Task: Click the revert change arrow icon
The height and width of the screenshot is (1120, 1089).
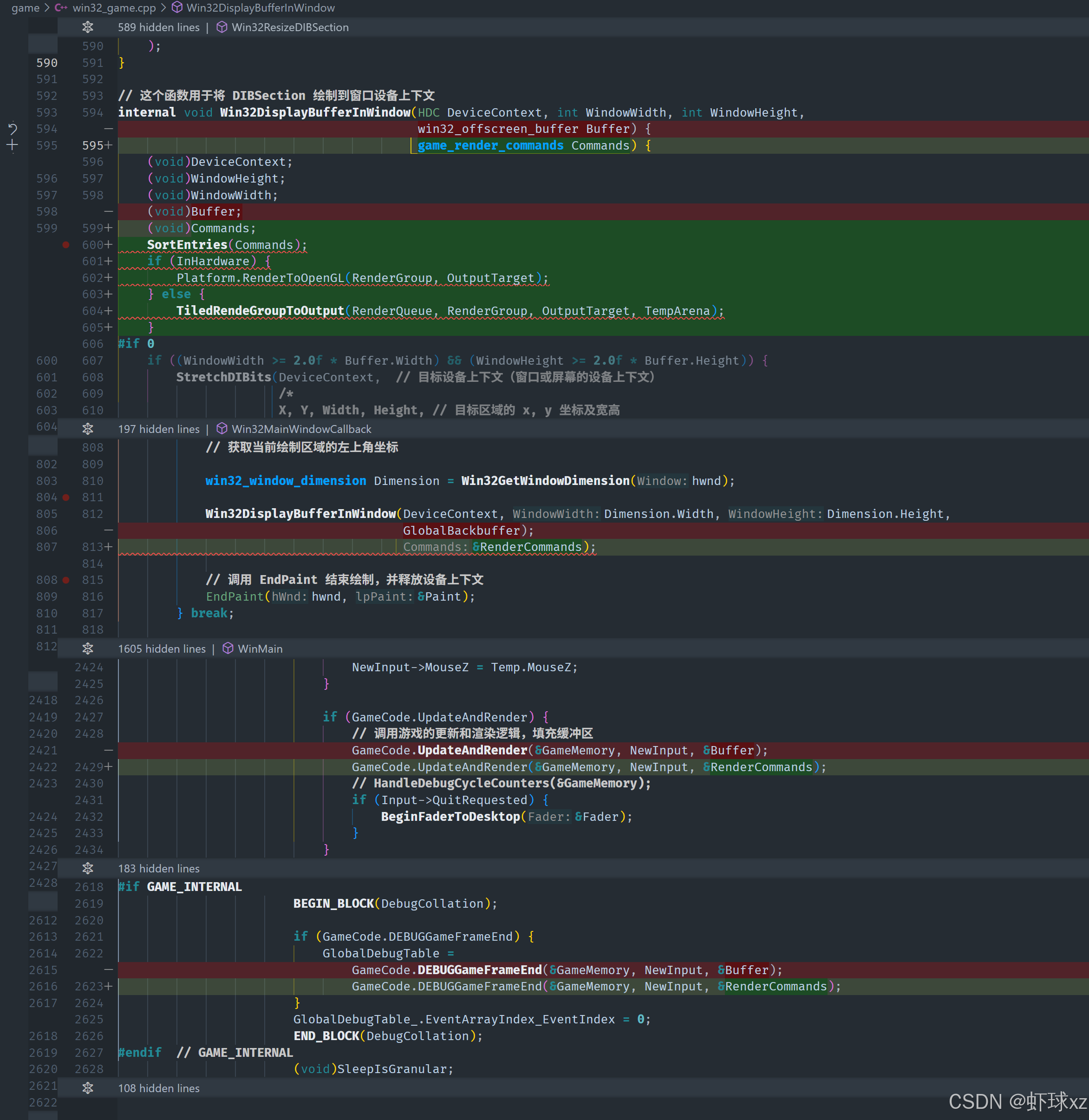Action: point(13,129)
